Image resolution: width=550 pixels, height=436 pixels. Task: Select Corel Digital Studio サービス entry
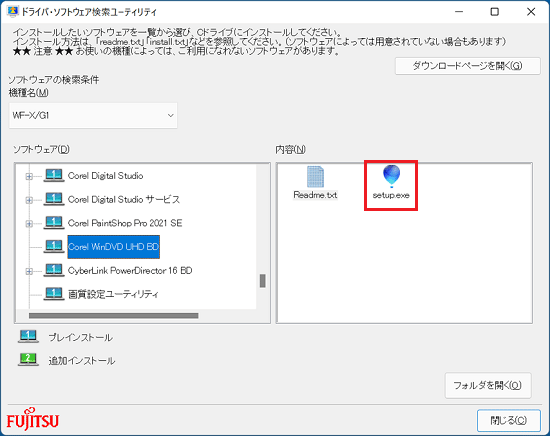click(124, 200)
